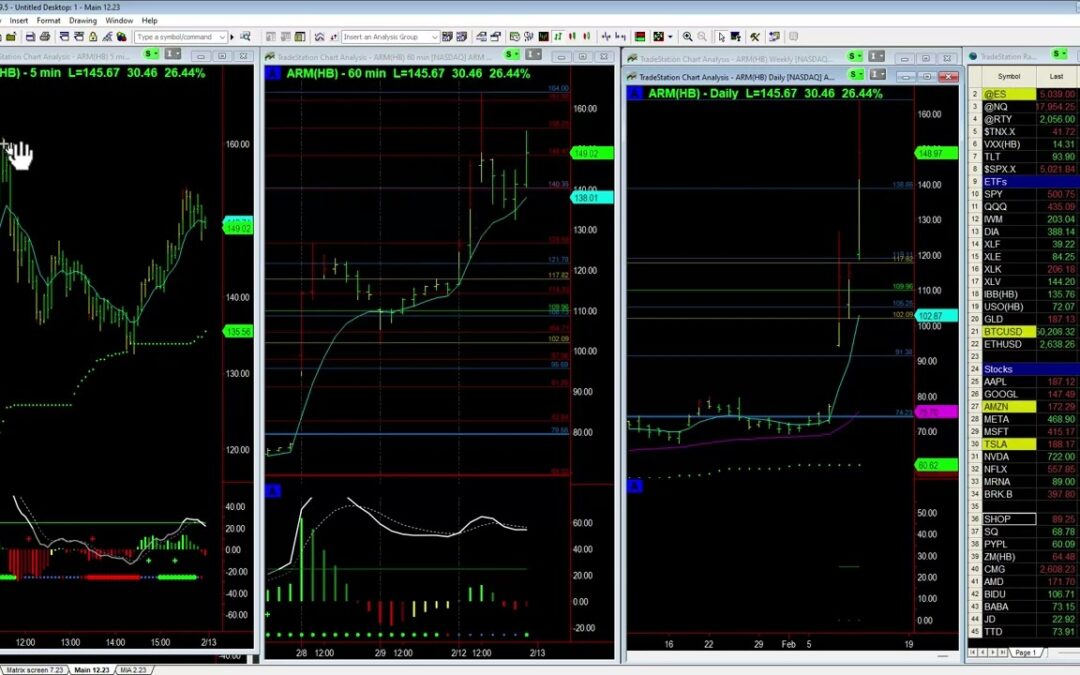Select the pointer cursor tool
This screenshot has width=1080, height=675.
tap(719, 37)
